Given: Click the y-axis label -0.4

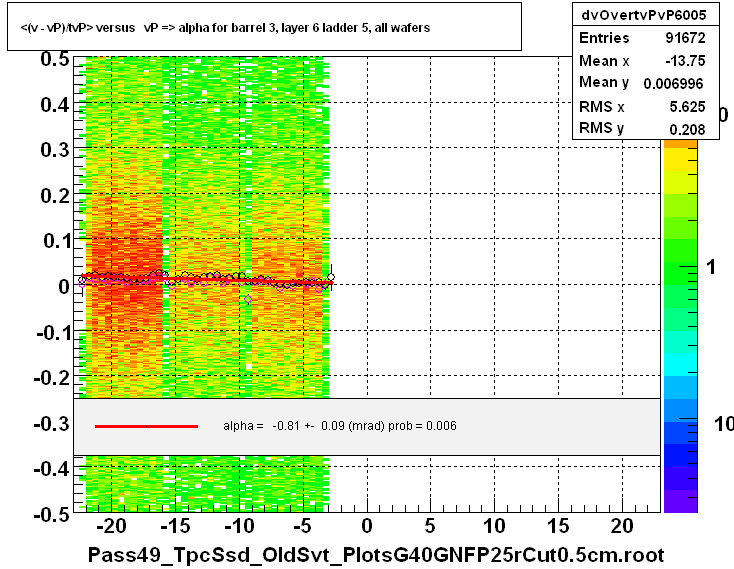Looking at the screenshot, I should [x=52, y=468].
